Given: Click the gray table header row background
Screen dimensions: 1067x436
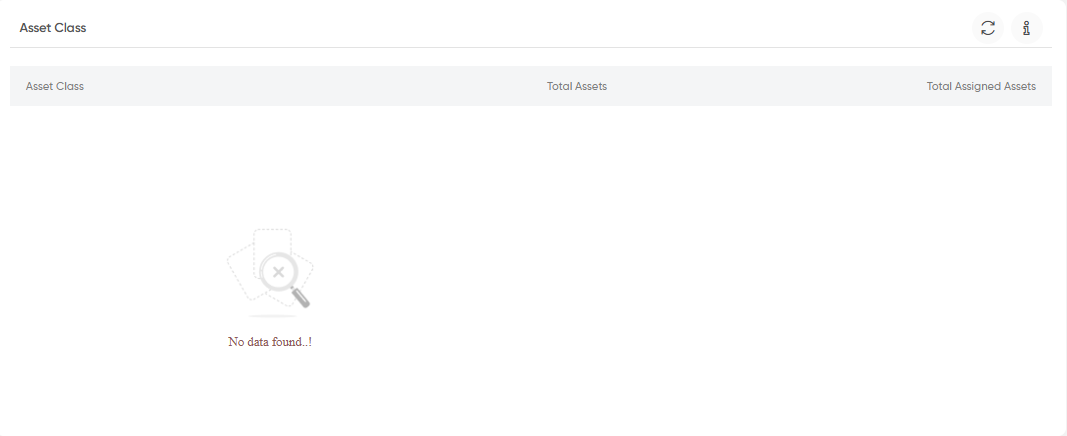Looking at the screenshot, I should coord(531,86).
